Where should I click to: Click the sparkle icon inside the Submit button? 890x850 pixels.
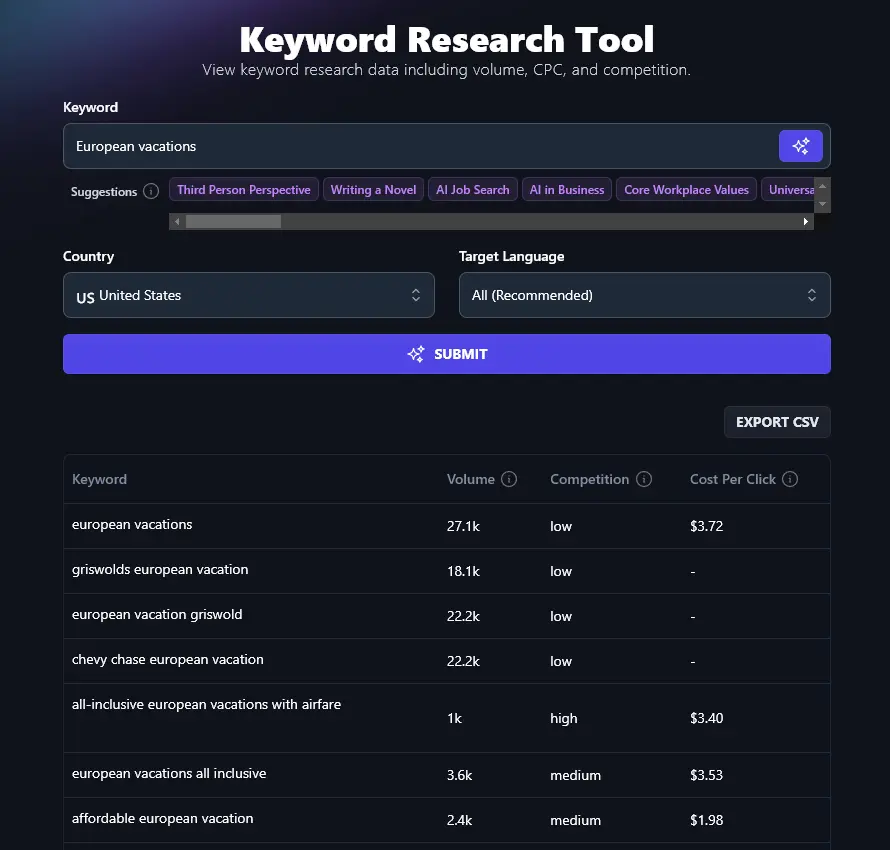(415, 353)
